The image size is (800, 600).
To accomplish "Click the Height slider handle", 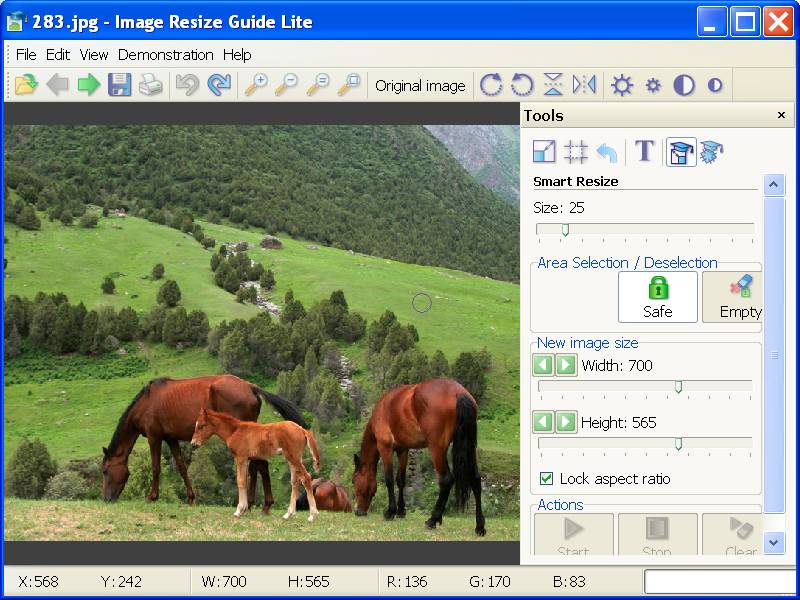I will (679, 444).
